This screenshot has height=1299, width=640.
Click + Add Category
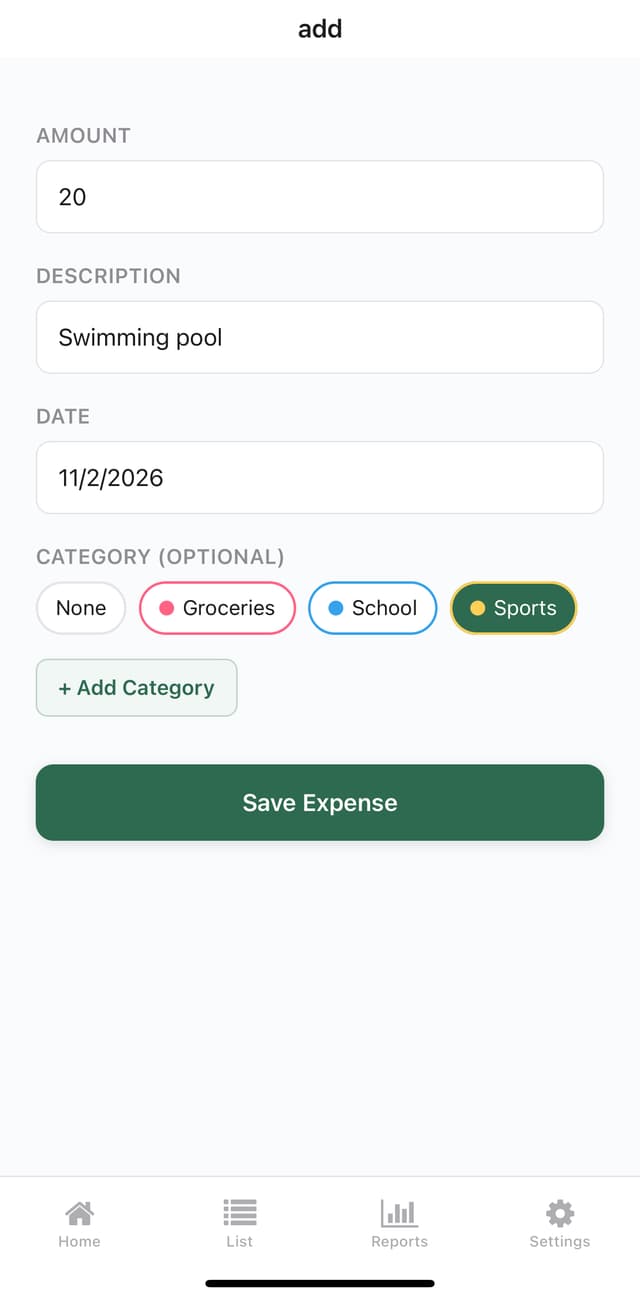click(136, 688)
